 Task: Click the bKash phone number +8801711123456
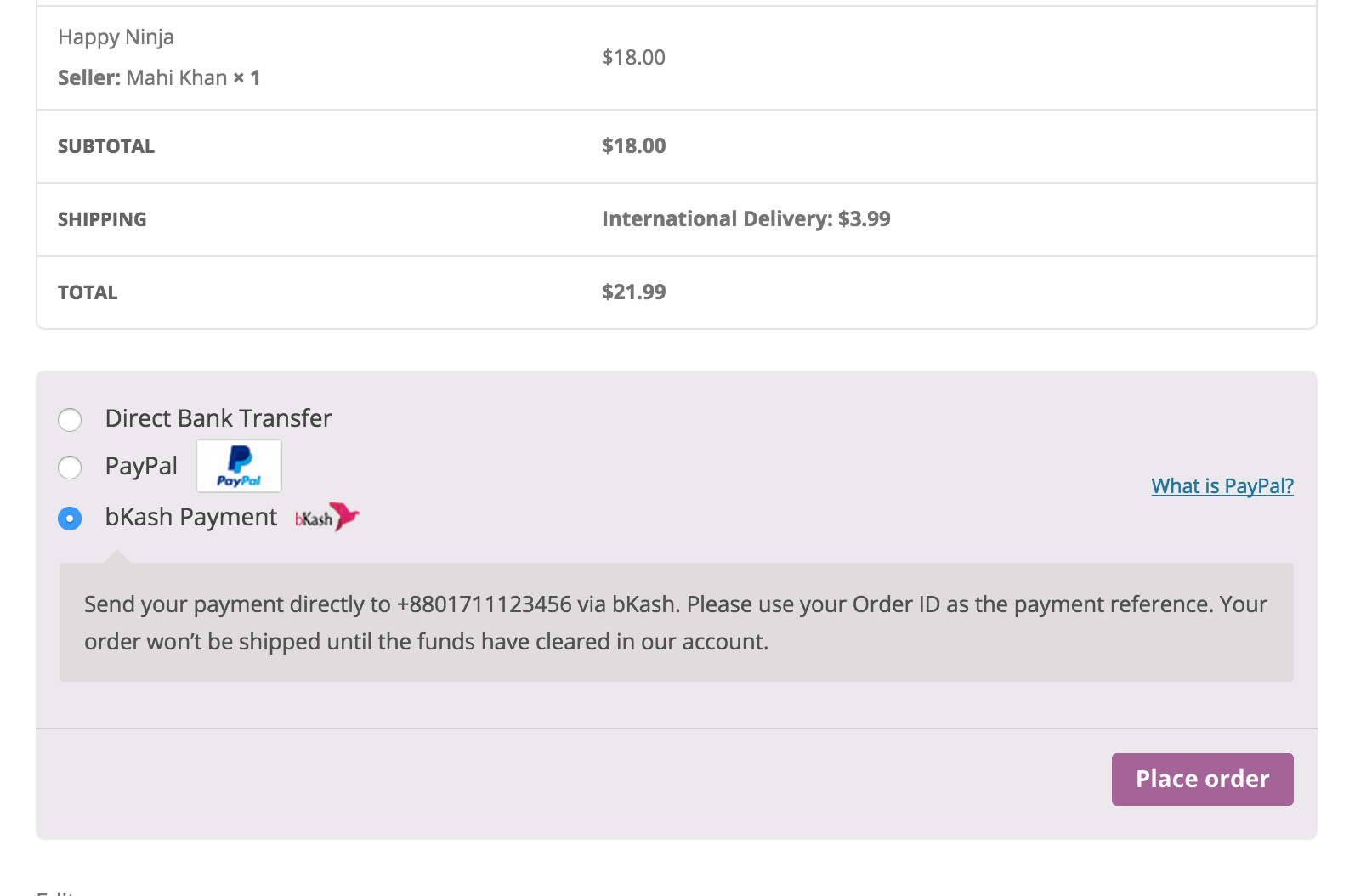pos(484,604)
